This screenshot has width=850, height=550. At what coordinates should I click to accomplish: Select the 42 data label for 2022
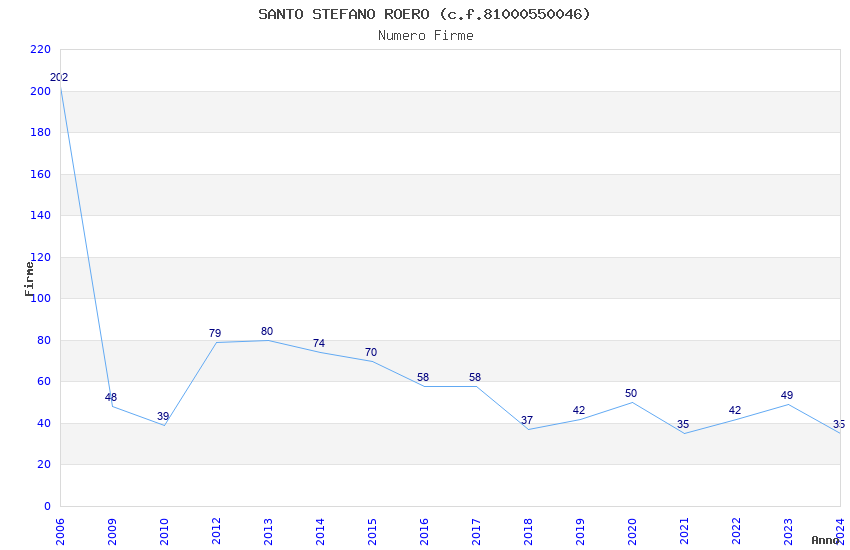coord(735,410)
